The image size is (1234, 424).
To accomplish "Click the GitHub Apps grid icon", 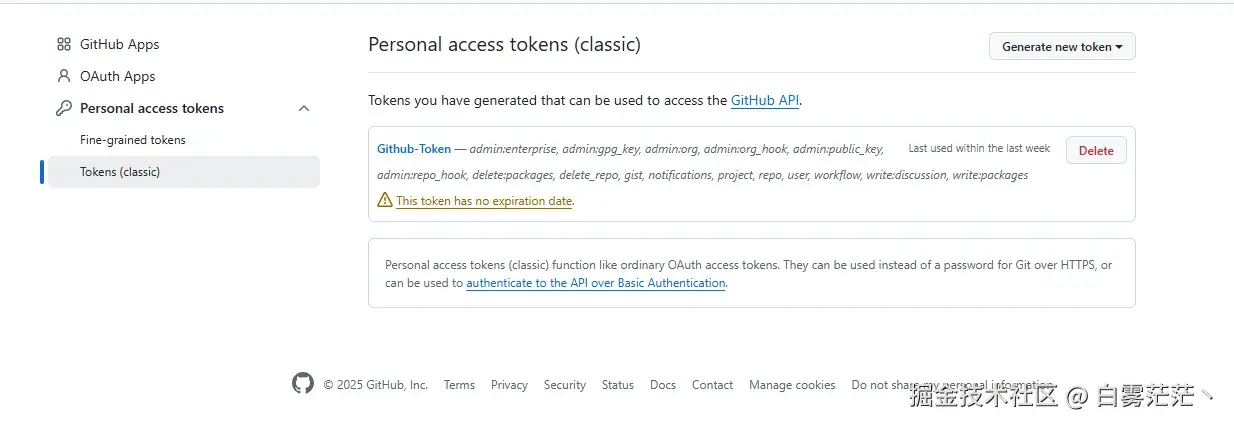I will [64, 44].
